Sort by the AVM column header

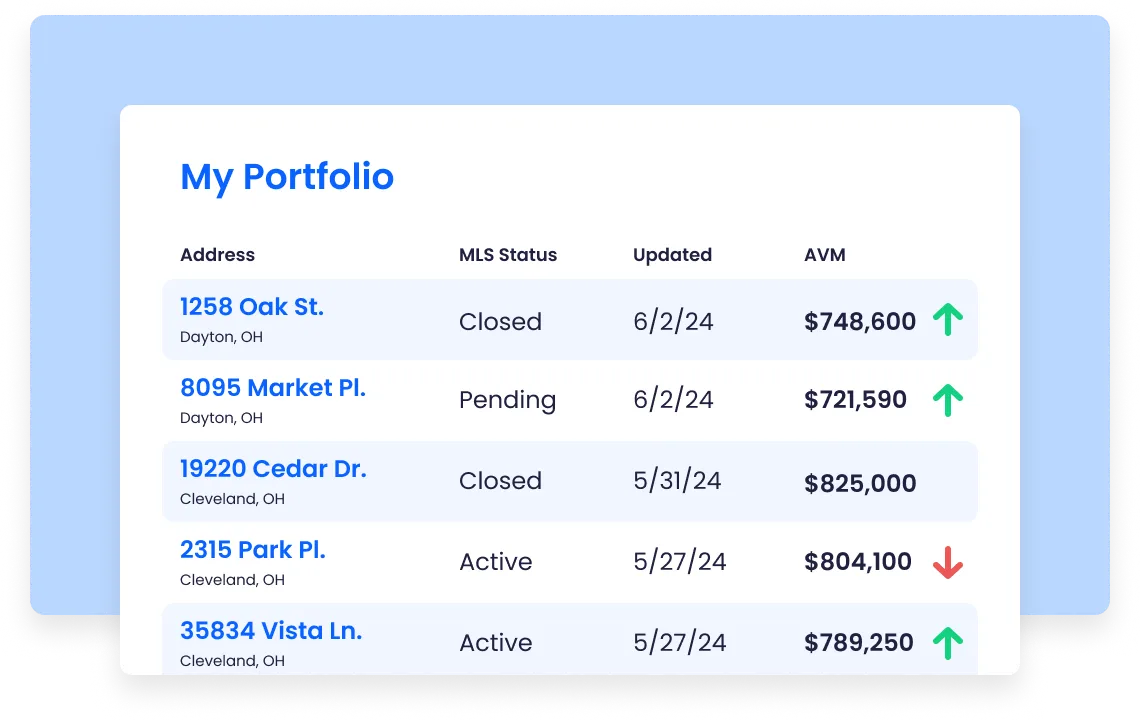(x=824, y=255)
